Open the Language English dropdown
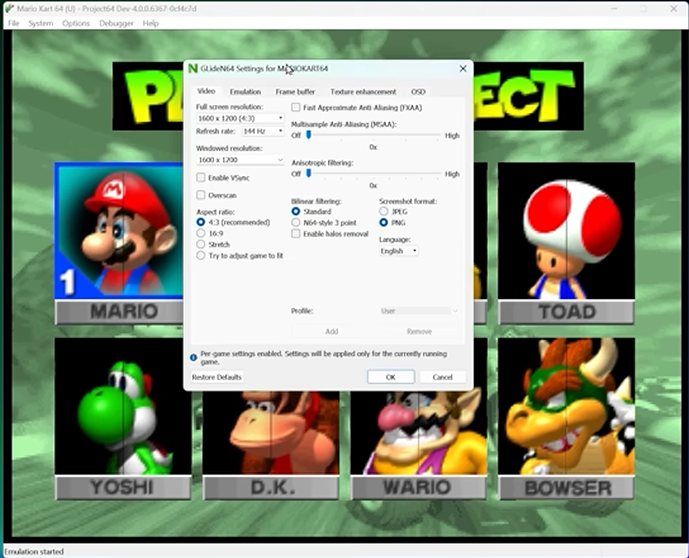Screen dimensions: 689x558 tap(399, 251)
